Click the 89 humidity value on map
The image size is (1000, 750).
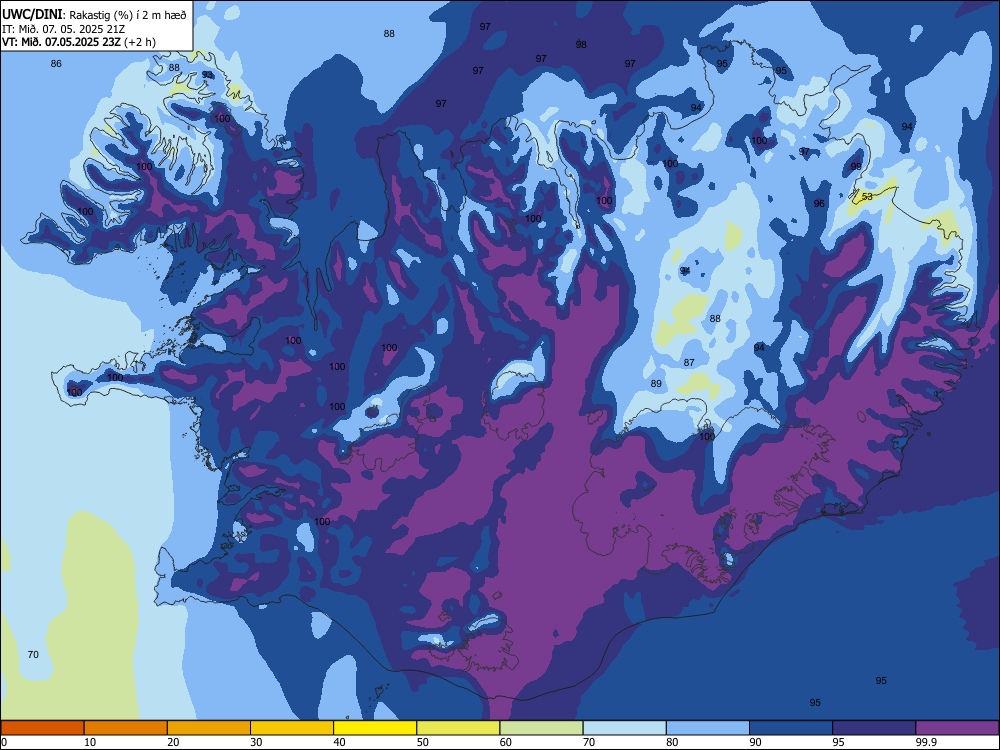click(x=656, y=384)
